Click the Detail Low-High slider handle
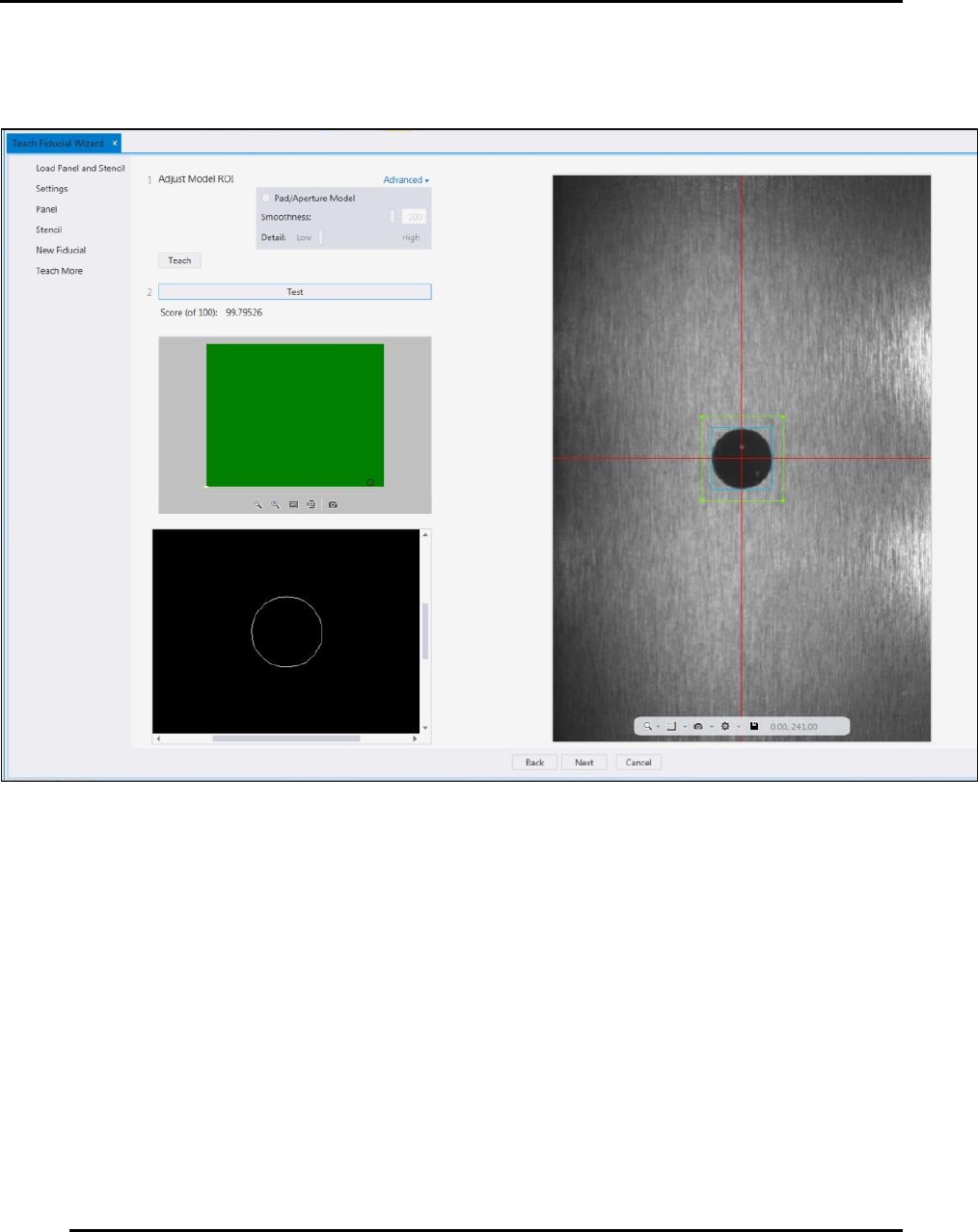 point(321,238)
